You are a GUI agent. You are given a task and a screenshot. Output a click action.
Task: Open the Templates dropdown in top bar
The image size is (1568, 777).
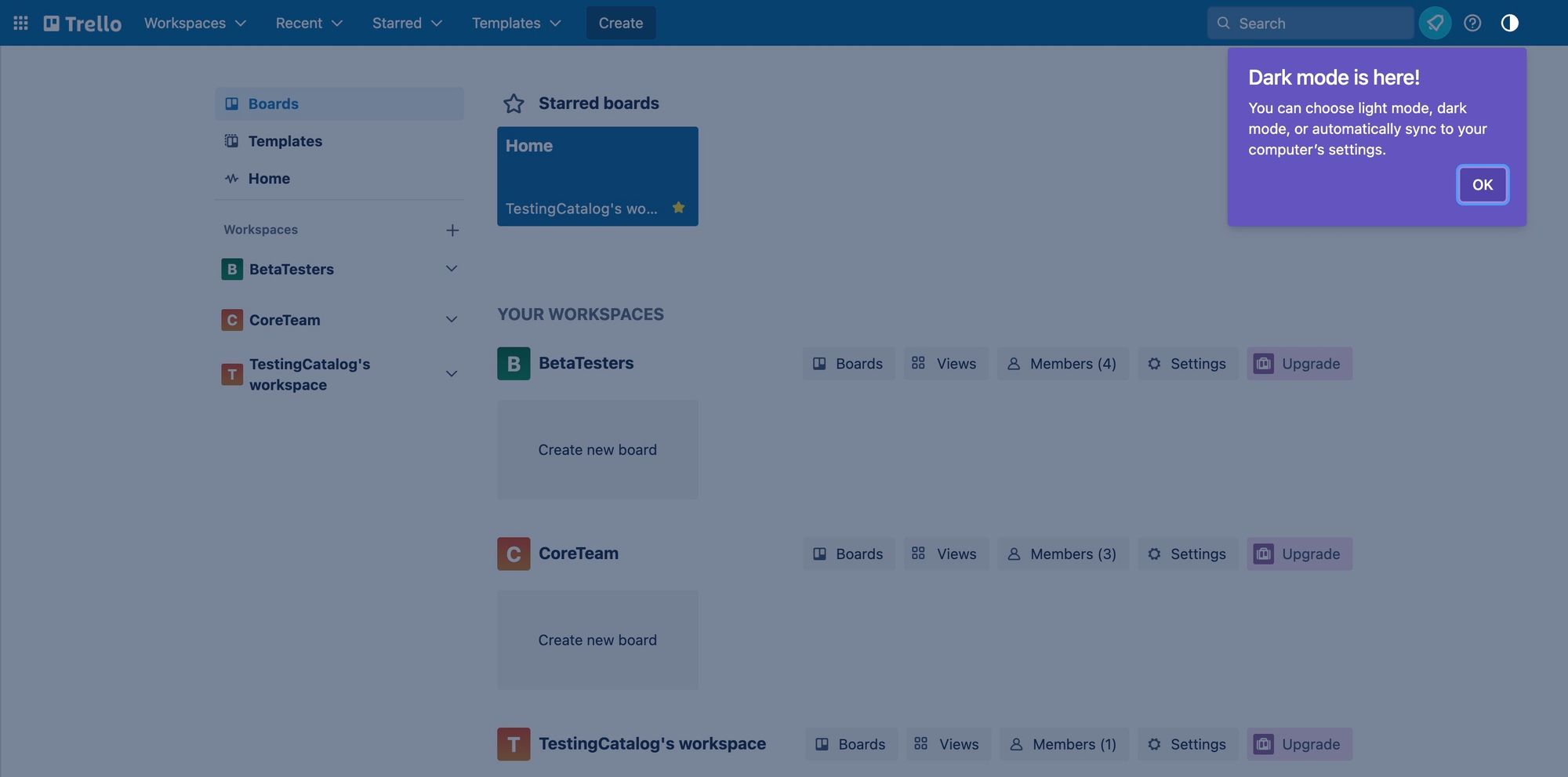(517, 23)
